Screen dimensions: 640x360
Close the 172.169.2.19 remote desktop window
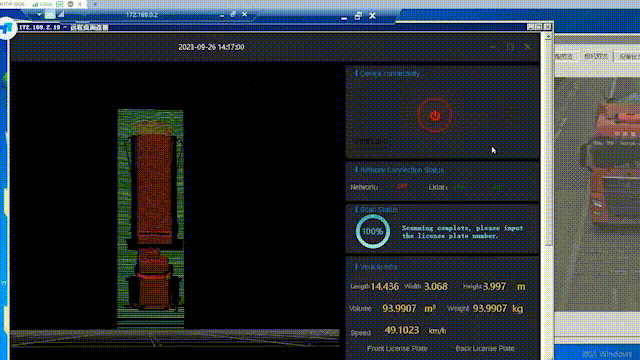pos(547,27)
